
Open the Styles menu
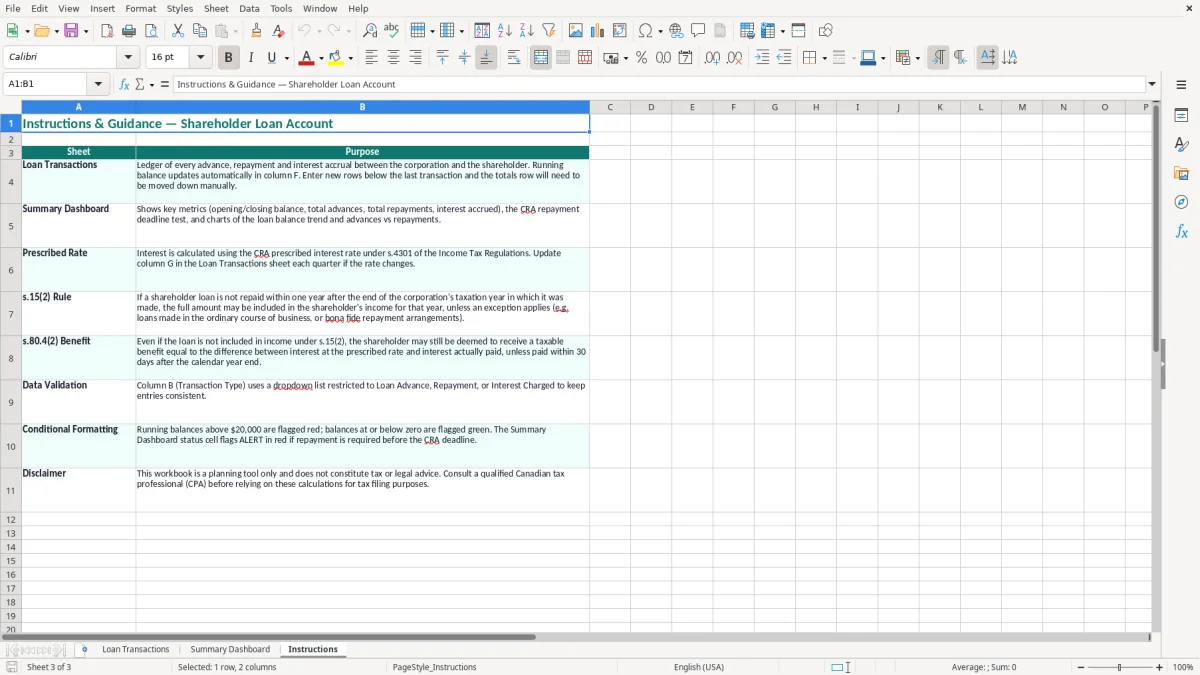(180, 8)
